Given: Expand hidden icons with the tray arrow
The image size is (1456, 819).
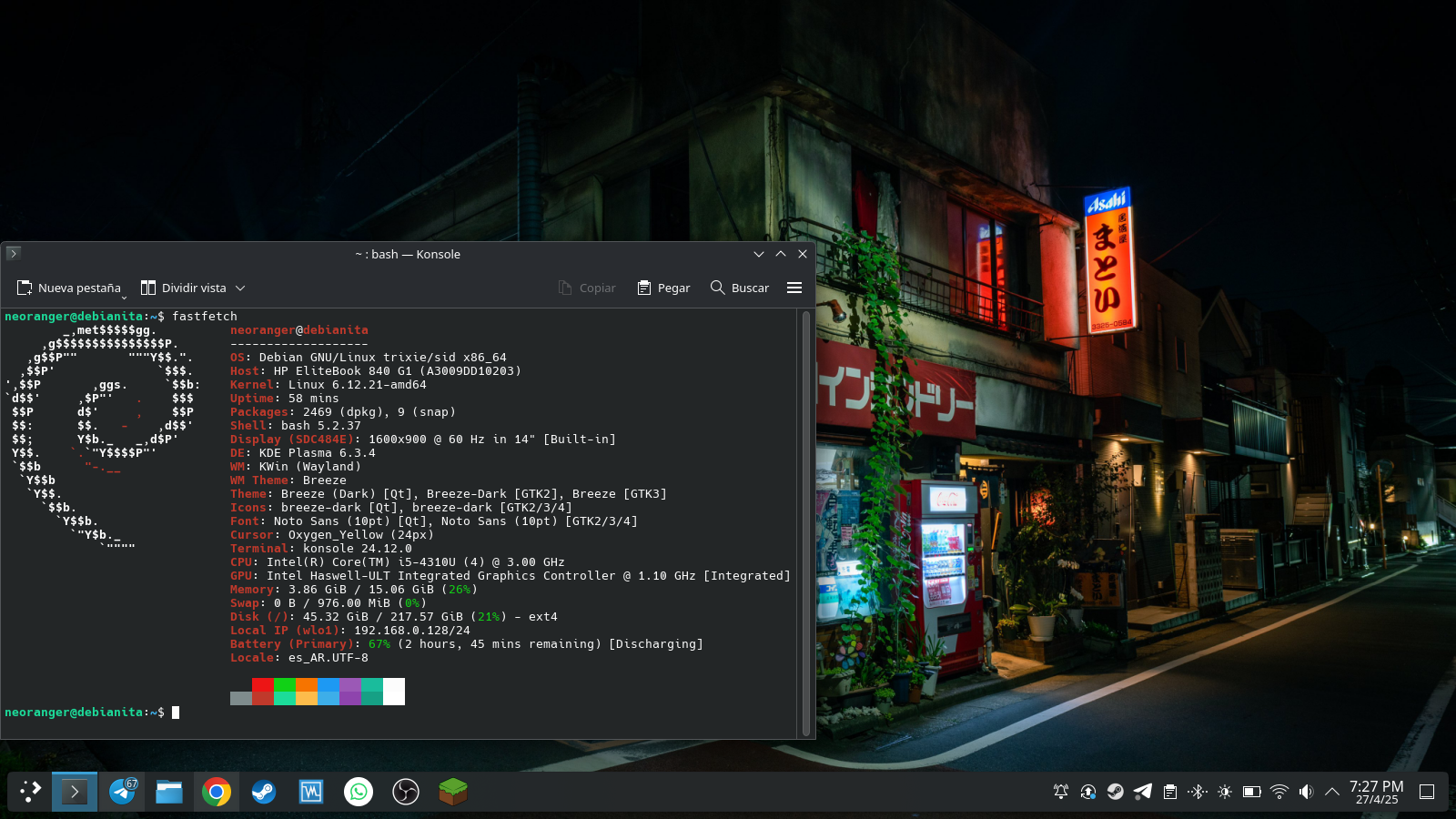Looking at the screenshot, I should 1331,792.
